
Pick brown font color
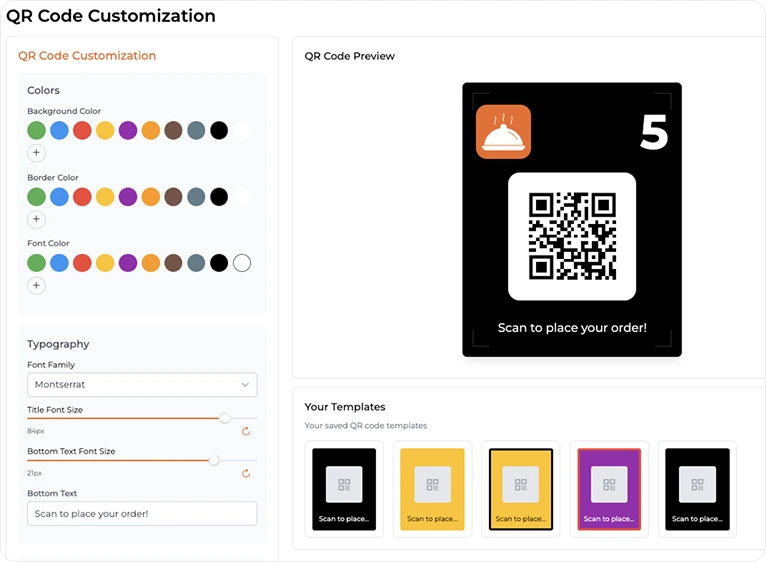(173, 263)
